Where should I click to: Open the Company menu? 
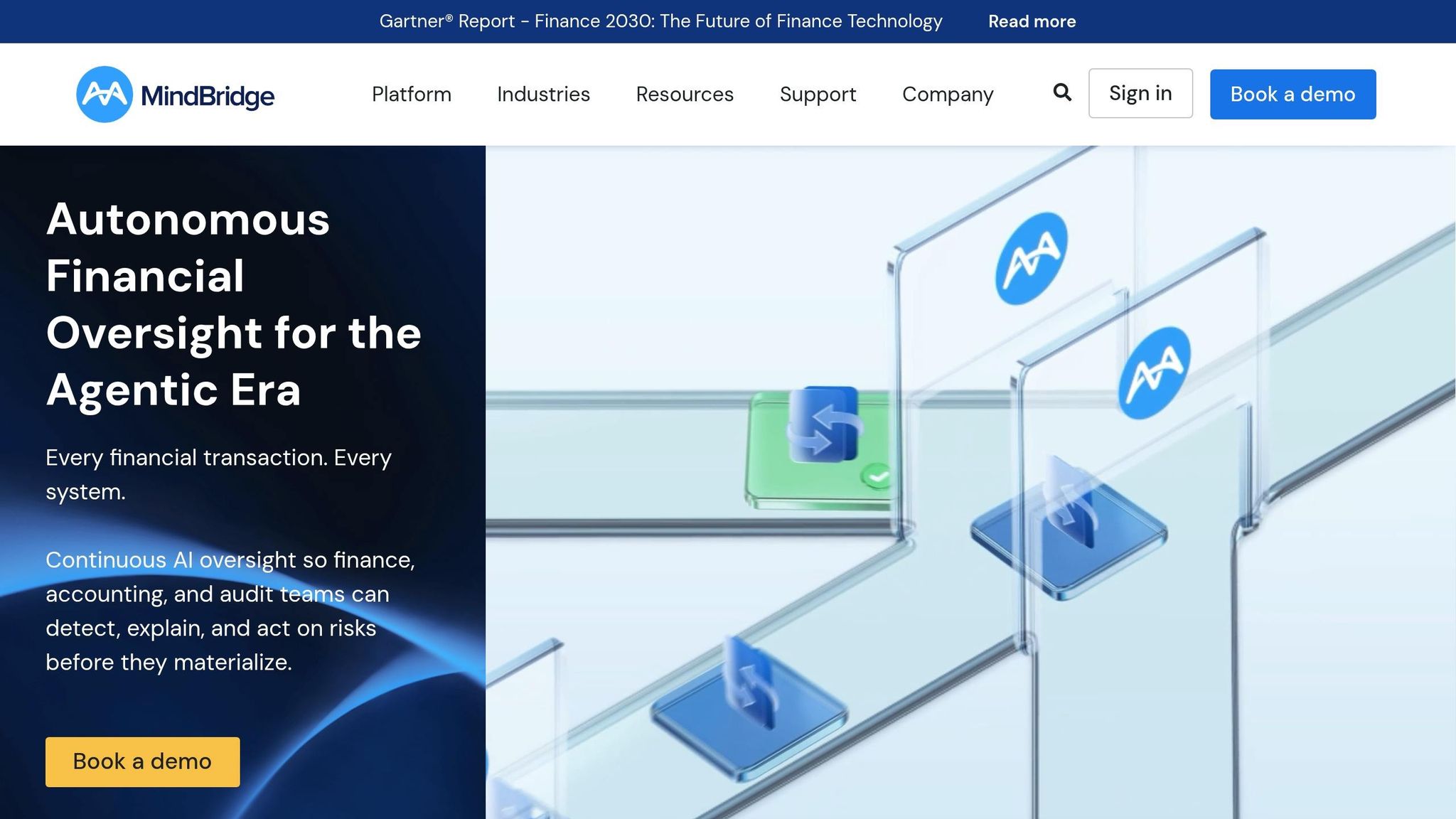pos(948,95)
